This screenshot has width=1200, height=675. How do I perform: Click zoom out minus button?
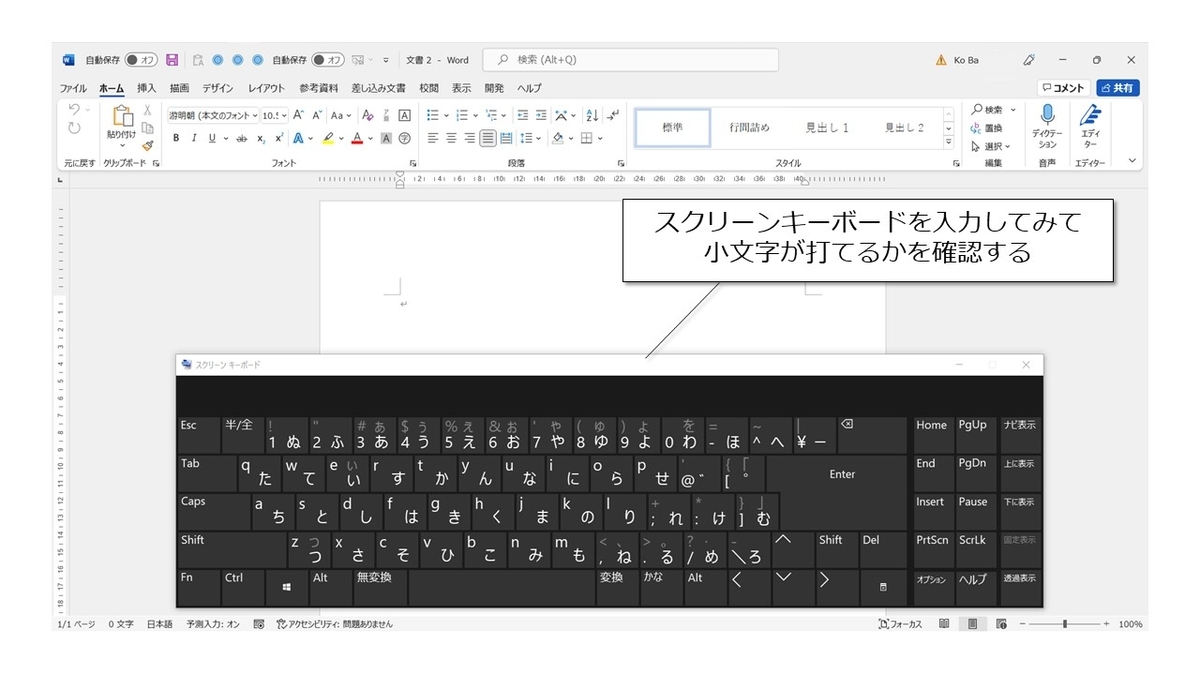tap(1023, 624)
